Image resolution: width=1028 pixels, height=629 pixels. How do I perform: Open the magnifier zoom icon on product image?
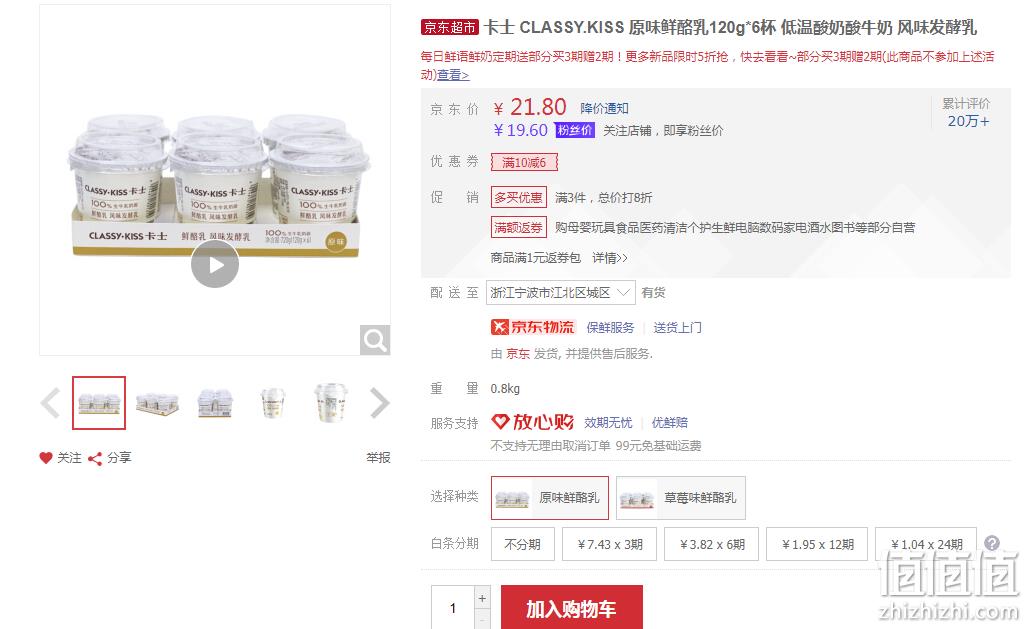click(375, 340)
